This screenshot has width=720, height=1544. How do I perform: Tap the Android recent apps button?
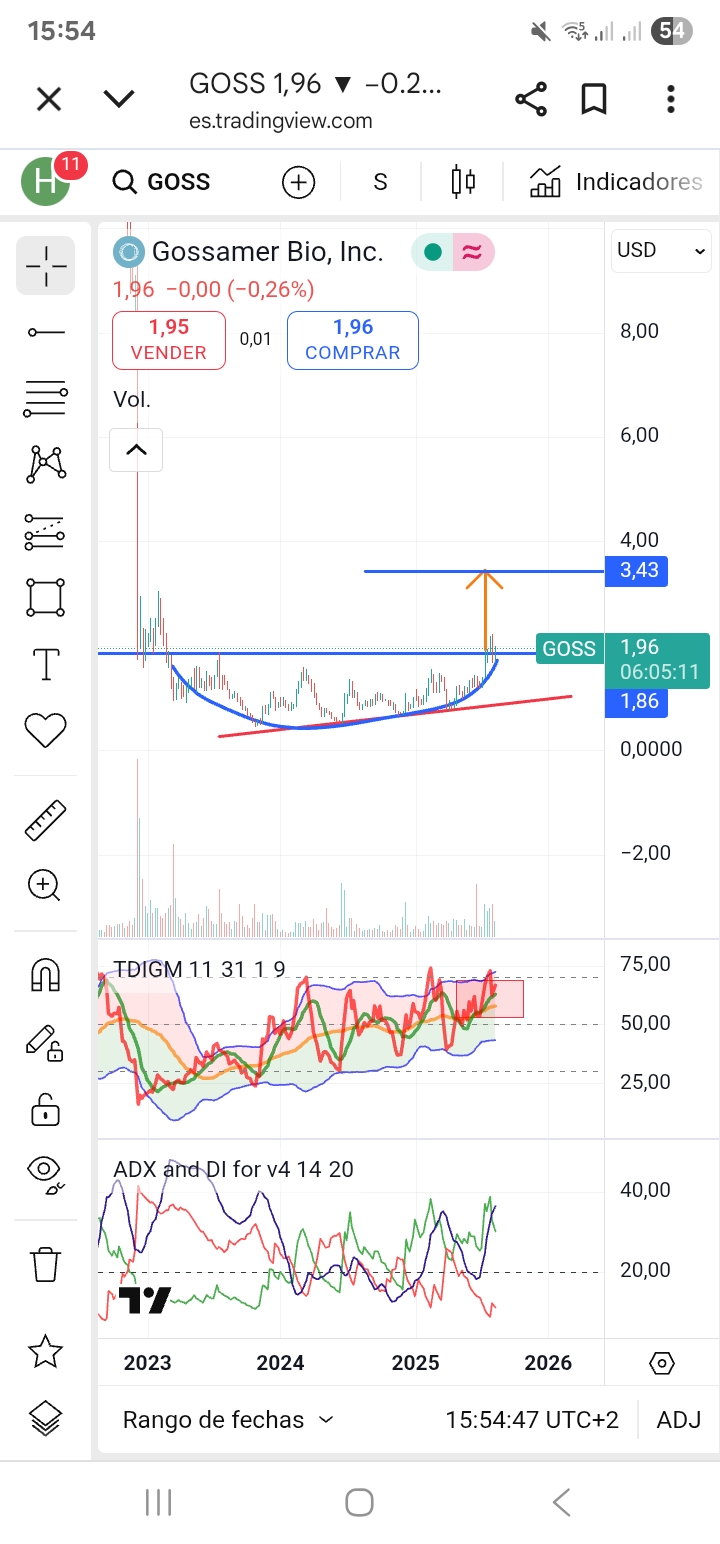coord(158,1502)
